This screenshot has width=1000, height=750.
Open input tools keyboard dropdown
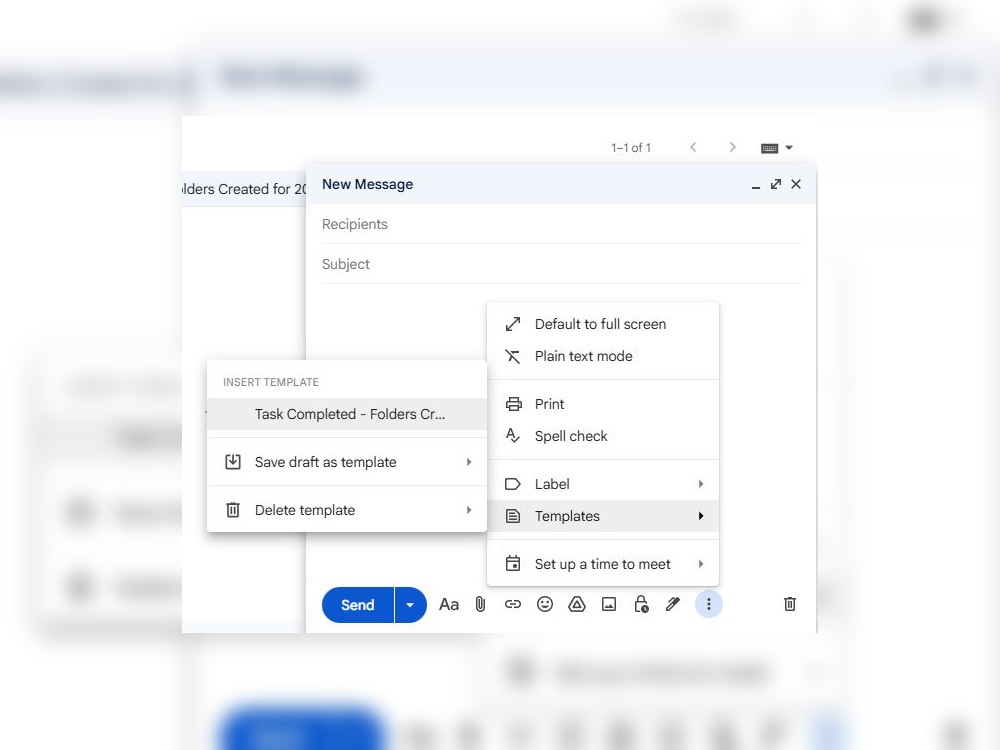[x=776, y=148]
